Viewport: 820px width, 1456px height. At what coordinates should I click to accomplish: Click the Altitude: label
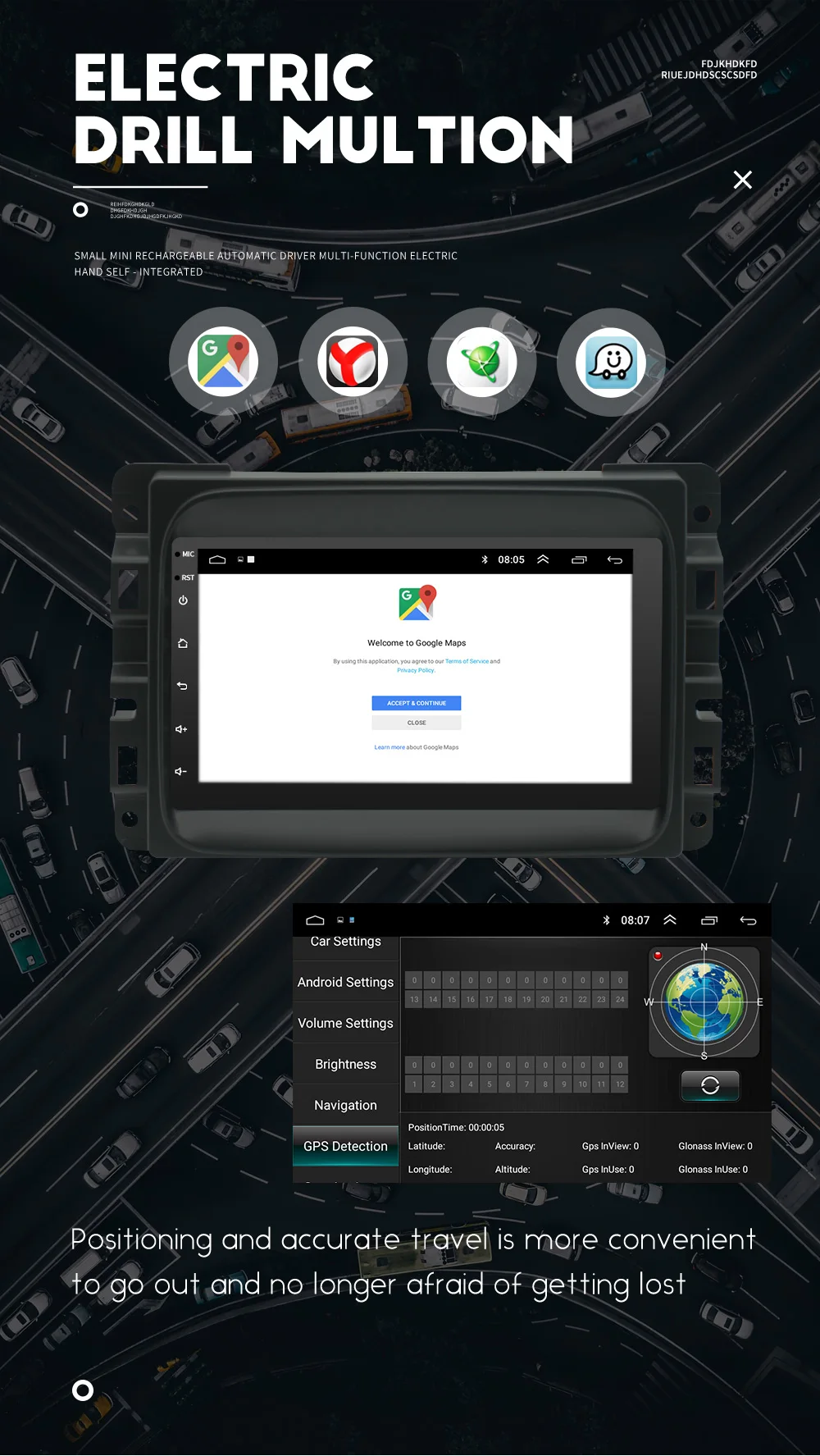click(512, 1170)
